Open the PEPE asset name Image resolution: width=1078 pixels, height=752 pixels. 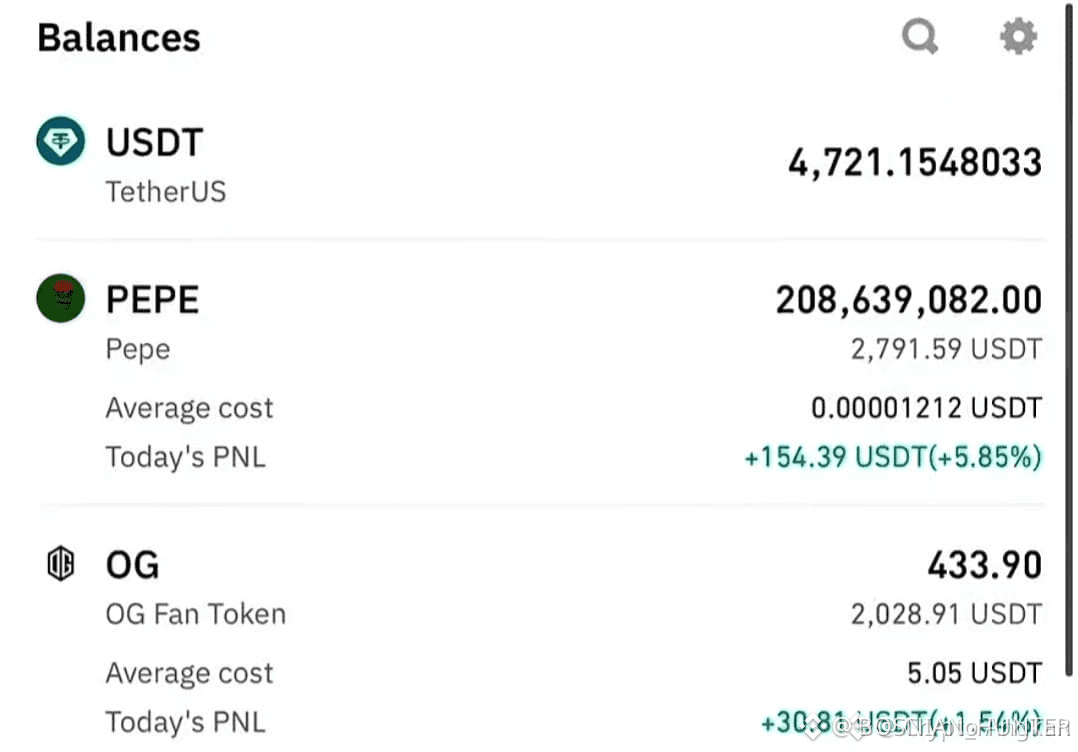(x=152, y=299)
